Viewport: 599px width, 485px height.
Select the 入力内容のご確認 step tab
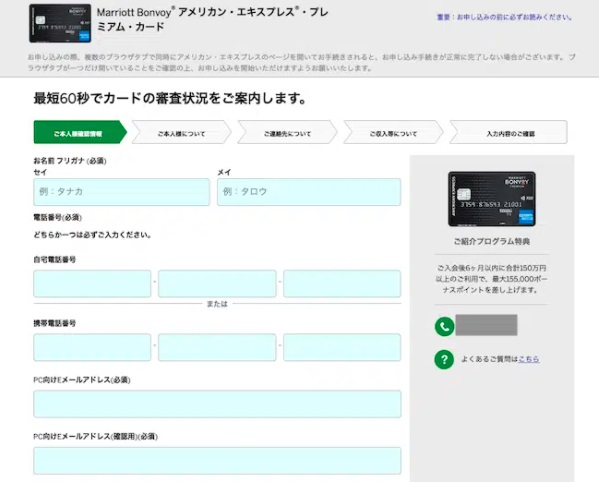(x=508, y=132)
